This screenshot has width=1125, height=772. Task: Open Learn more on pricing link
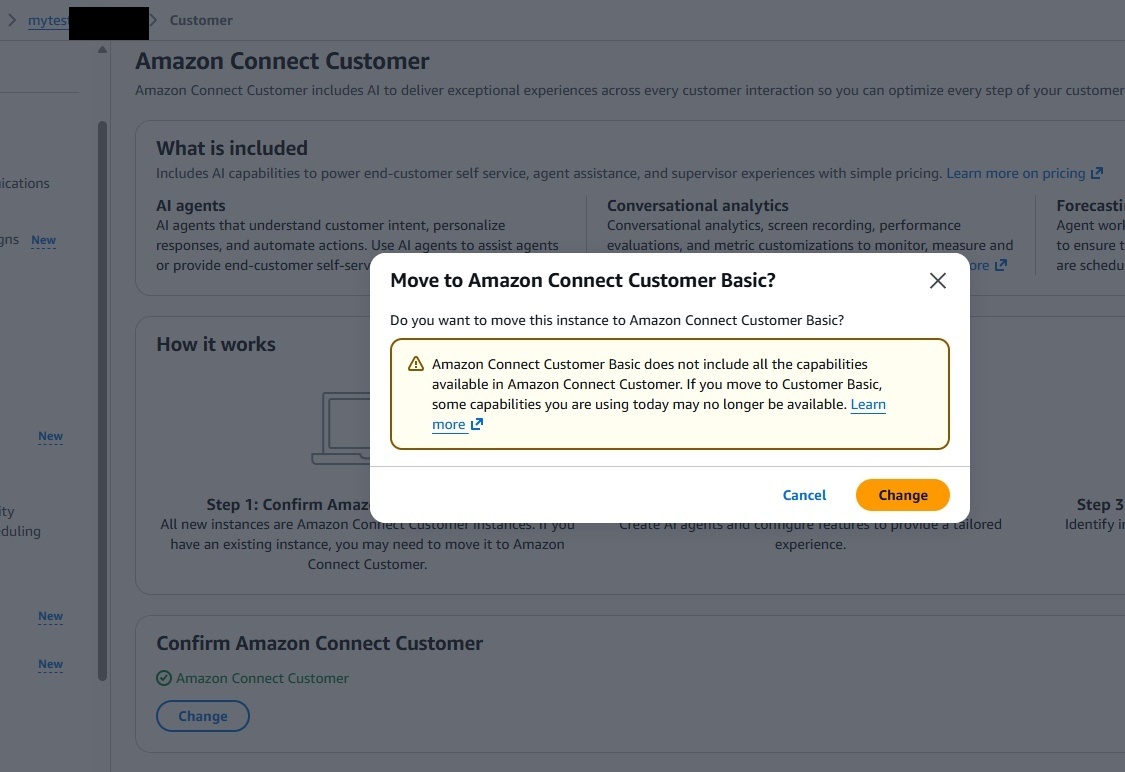[1015, 173]
